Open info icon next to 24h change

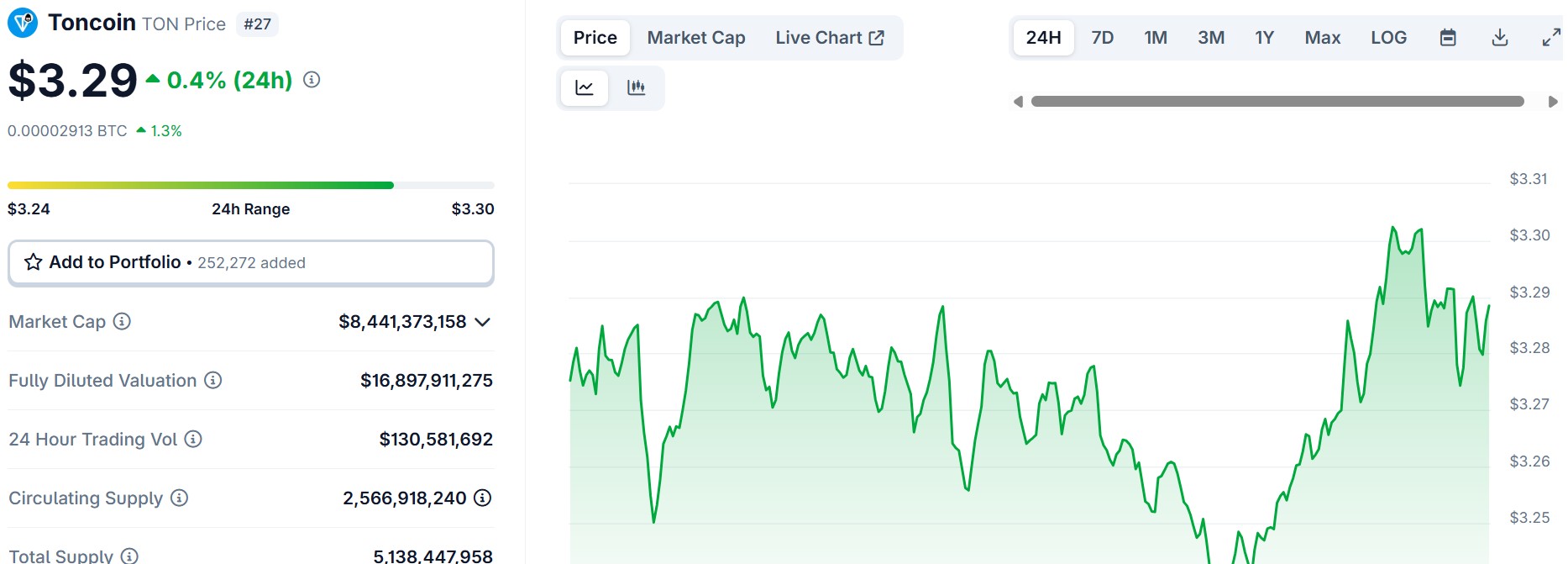312,80
